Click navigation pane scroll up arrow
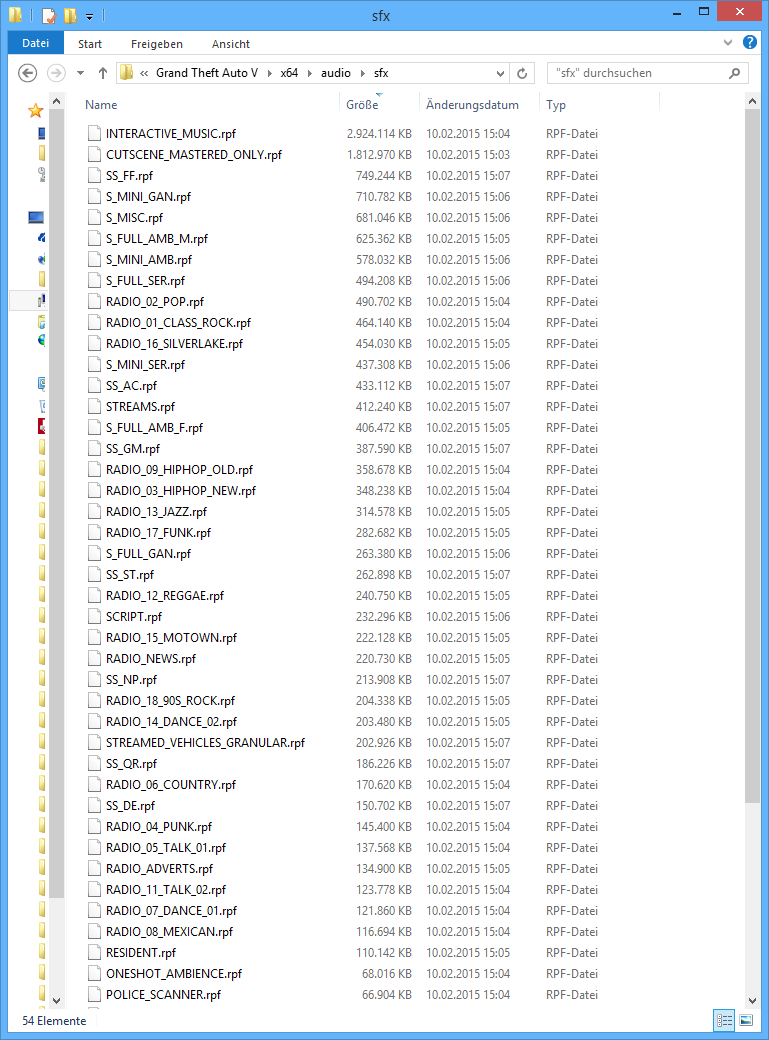The height and width of the screenshot is (1040, 769). tap(56, 101)
